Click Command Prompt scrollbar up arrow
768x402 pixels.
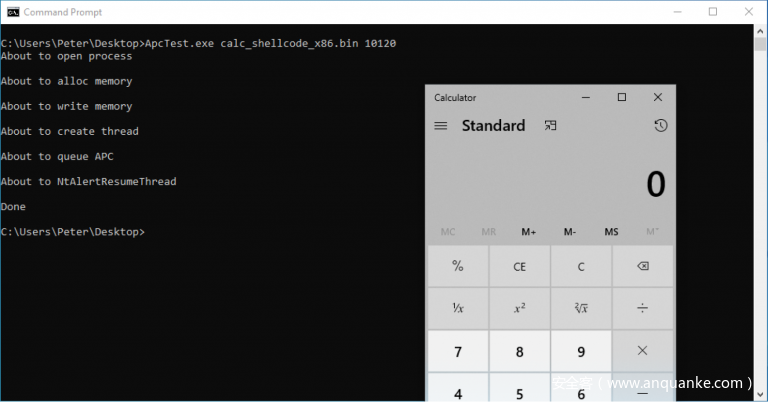pos(760,31)
